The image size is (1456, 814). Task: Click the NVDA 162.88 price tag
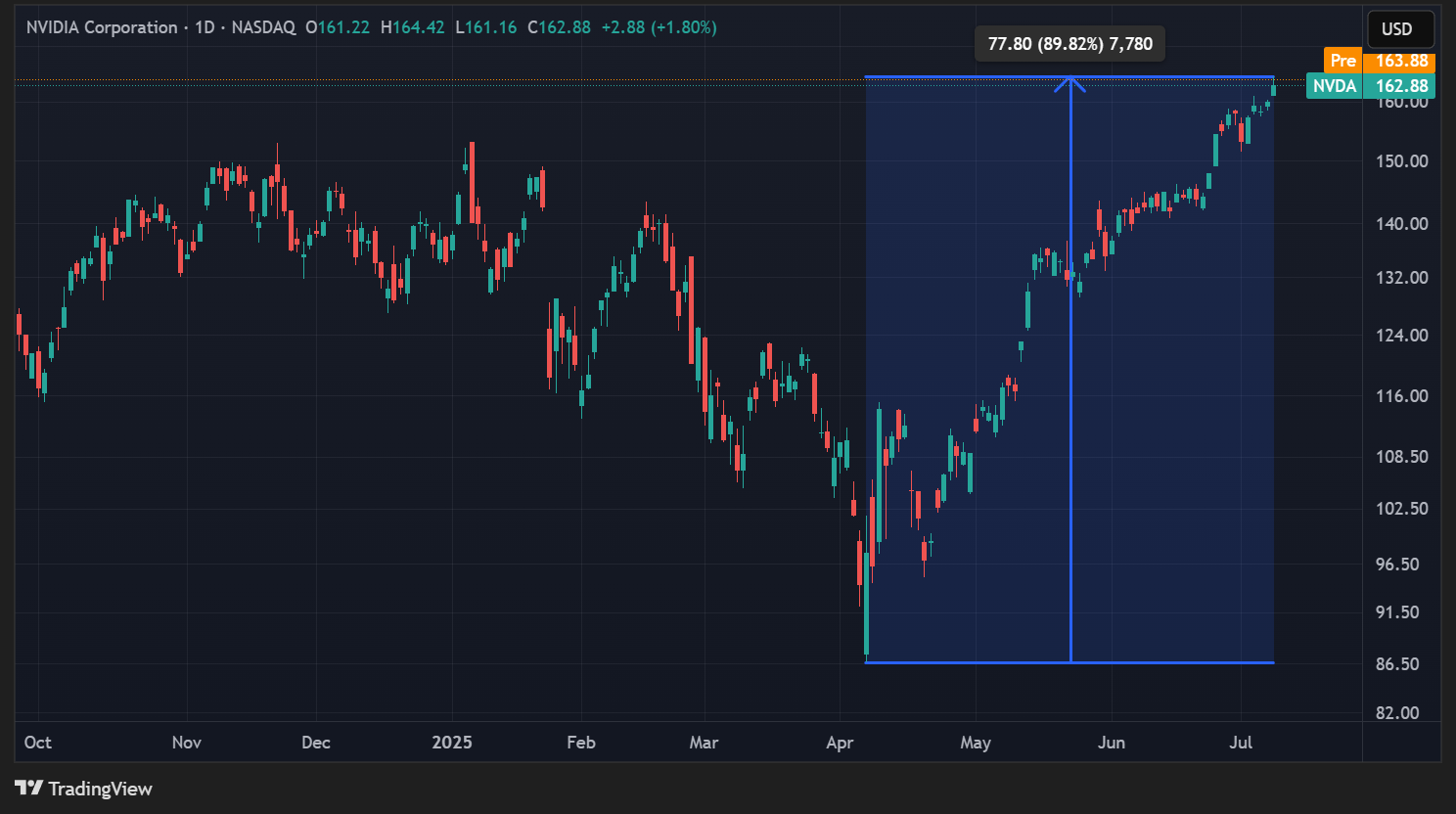(x=1369, y=86)
